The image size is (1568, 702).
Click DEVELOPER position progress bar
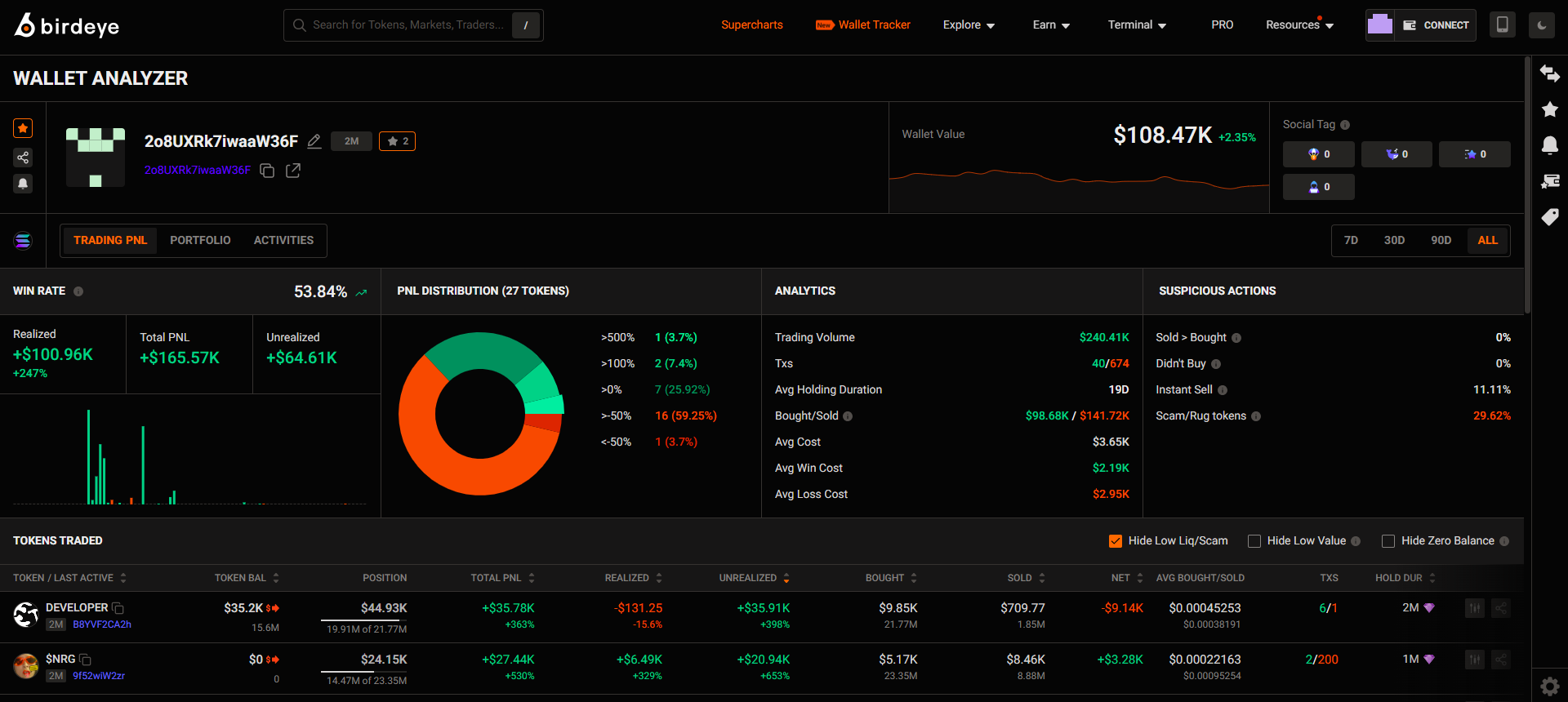point(363,620)
